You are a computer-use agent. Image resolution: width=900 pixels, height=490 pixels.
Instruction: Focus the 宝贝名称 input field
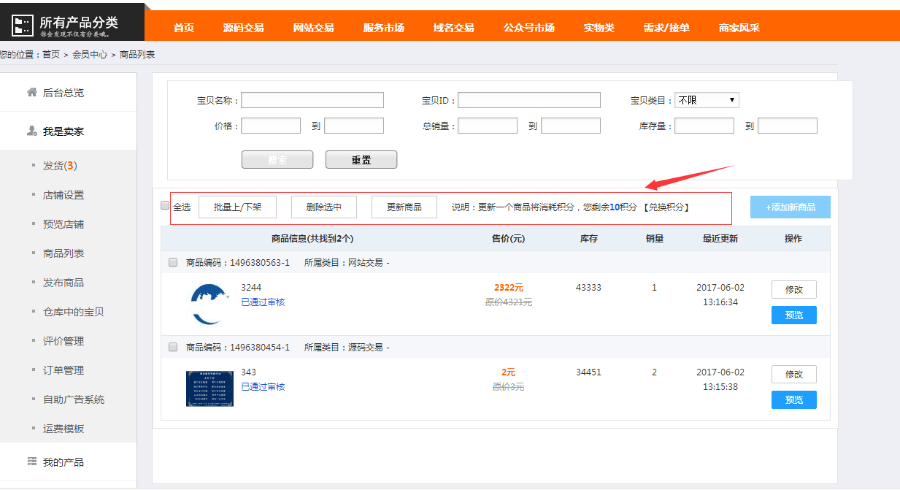coord(312,100)
